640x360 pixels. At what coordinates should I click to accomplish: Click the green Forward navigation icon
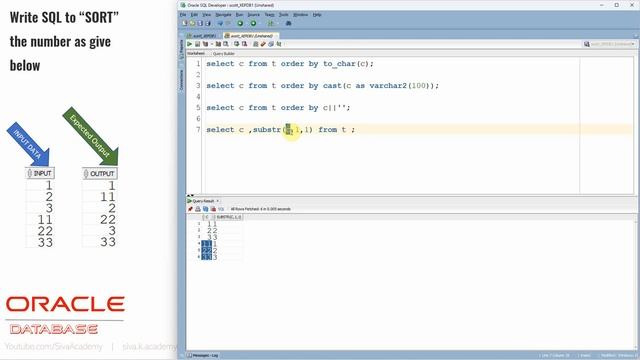coord(253,24)
